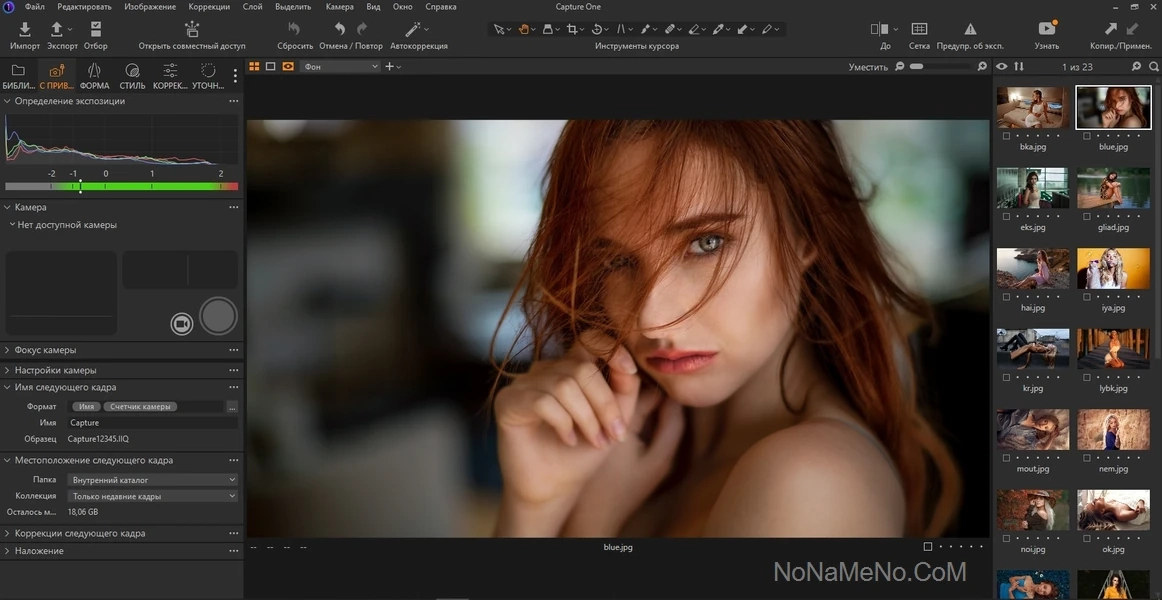Viewport: 1162px width, 600px height.
Task: Toggle the checkbox under bka.jpg thumbnail
Action: click(1007, 135)
